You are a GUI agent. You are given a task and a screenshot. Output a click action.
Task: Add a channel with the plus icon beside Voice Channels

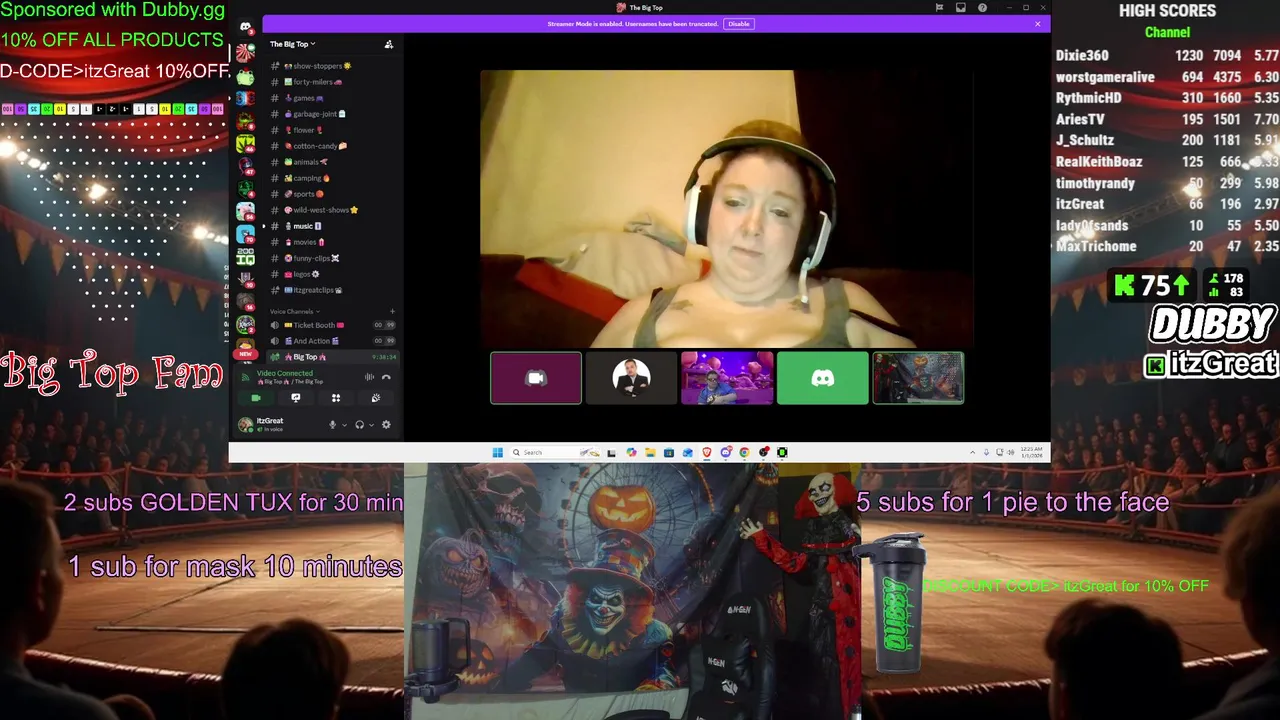pos(392,312)
